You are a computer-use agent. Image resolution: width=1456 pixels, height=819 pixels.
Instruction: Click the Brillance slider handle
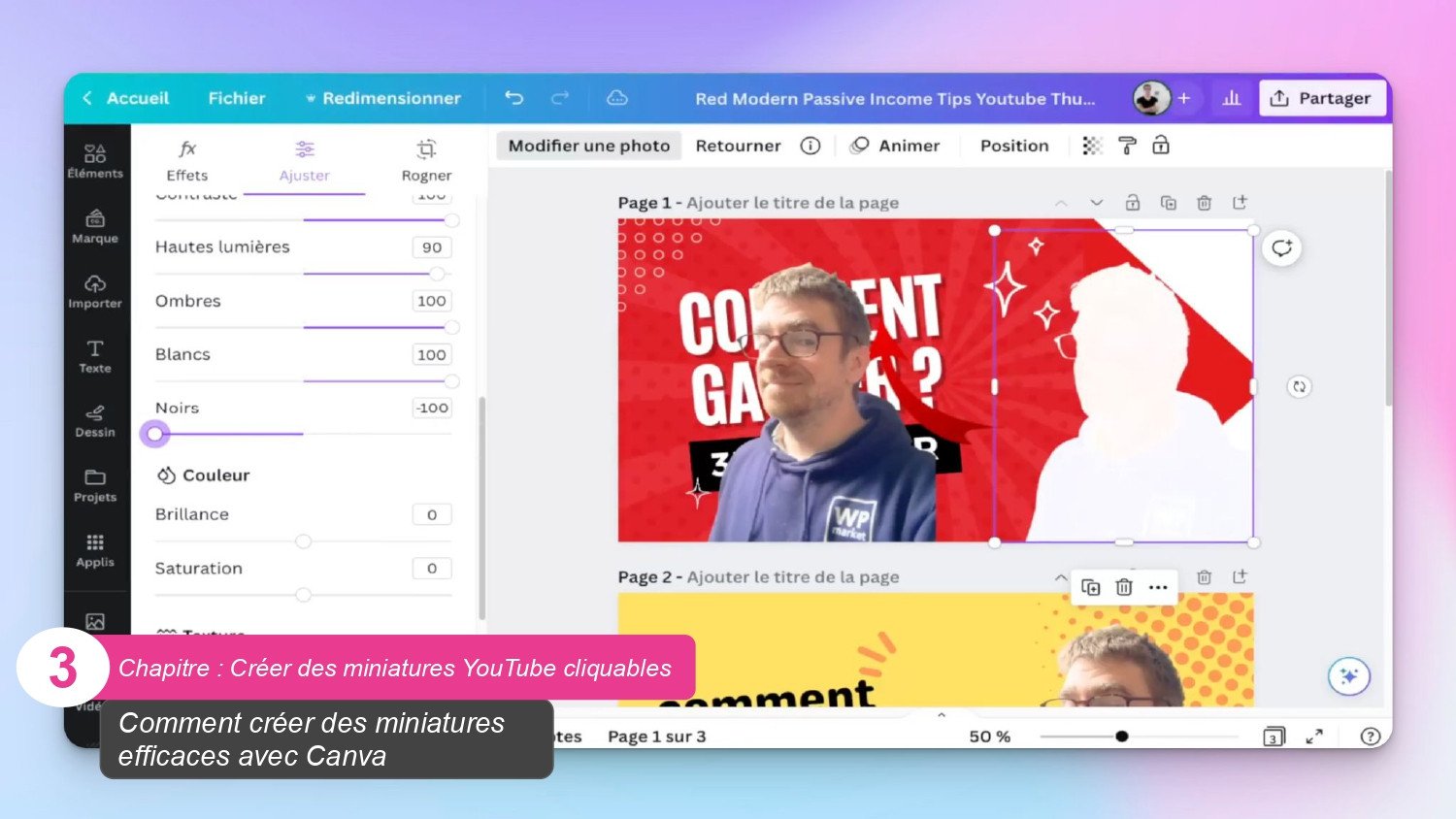click(304, 541)
